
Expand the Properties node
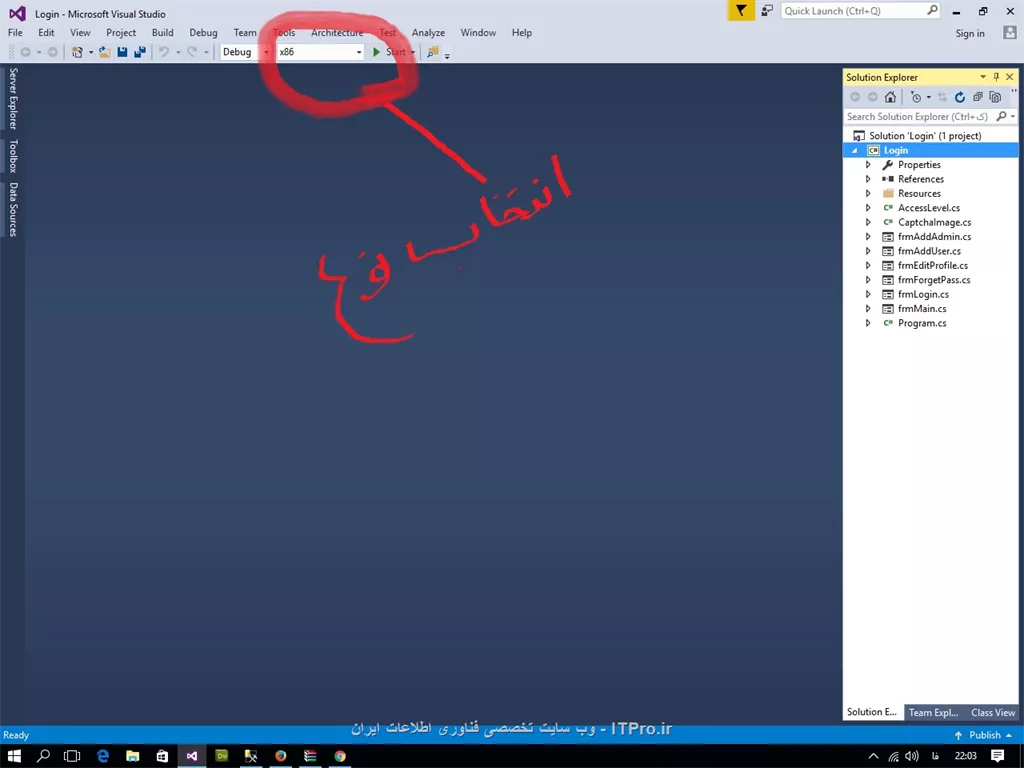868,165
